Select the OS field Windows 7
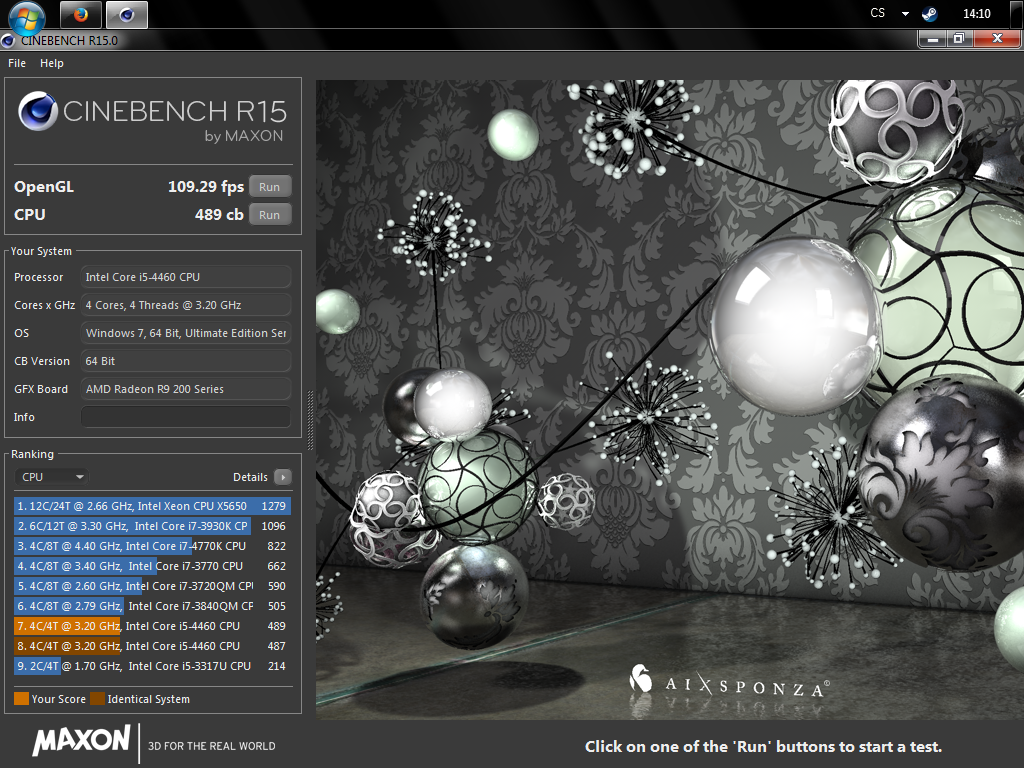 click(x=186, y=333)
